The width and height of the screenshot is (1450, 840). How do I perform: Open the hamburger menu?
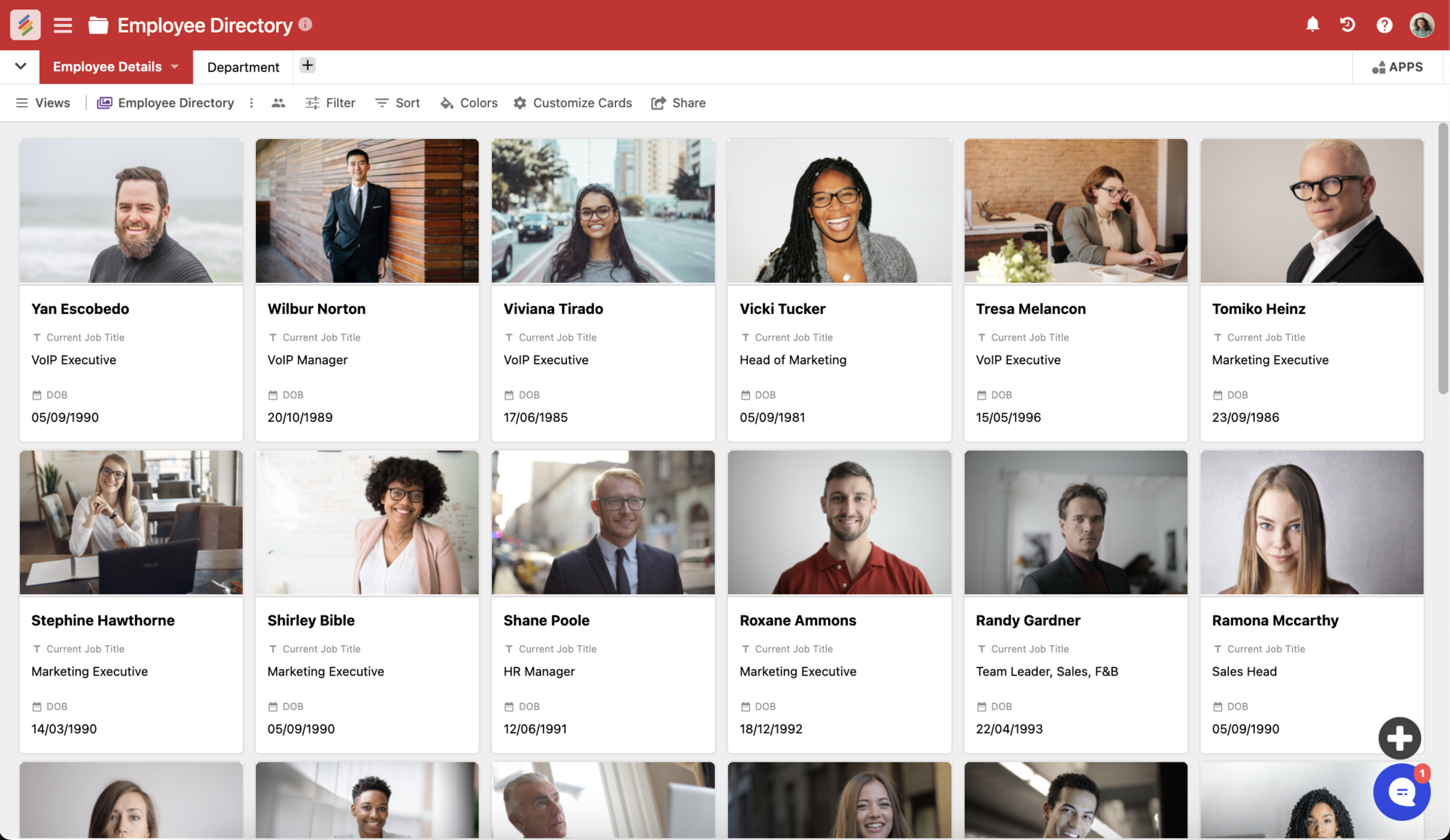62,25
